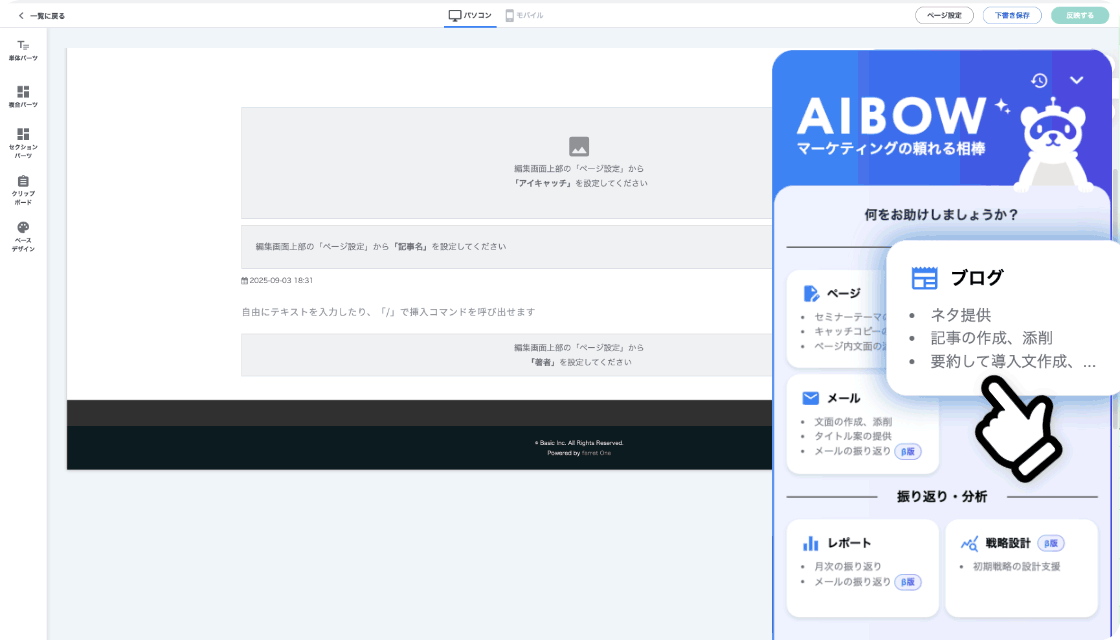Viewport: 1120px width, 640px height.
Task: Choose the ブログ card in AIBOW
Action: (1002, 318)
